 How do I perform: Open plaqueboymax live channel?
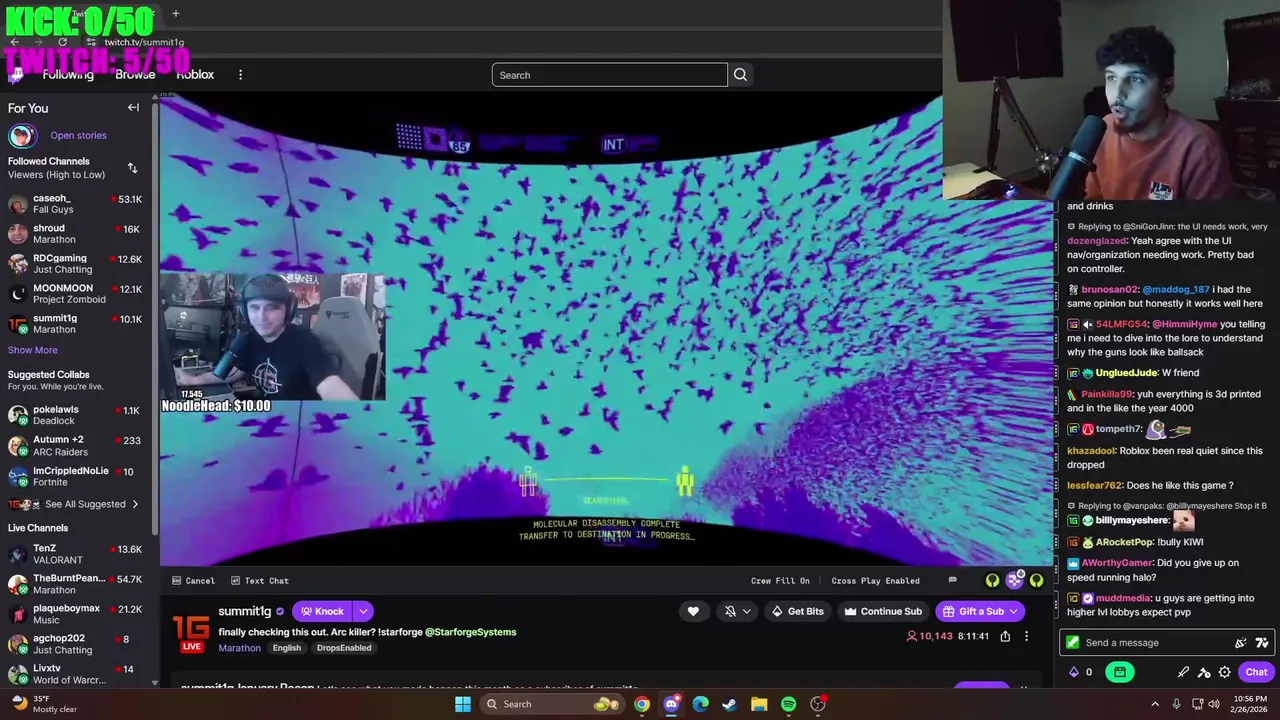pos(75,614)
